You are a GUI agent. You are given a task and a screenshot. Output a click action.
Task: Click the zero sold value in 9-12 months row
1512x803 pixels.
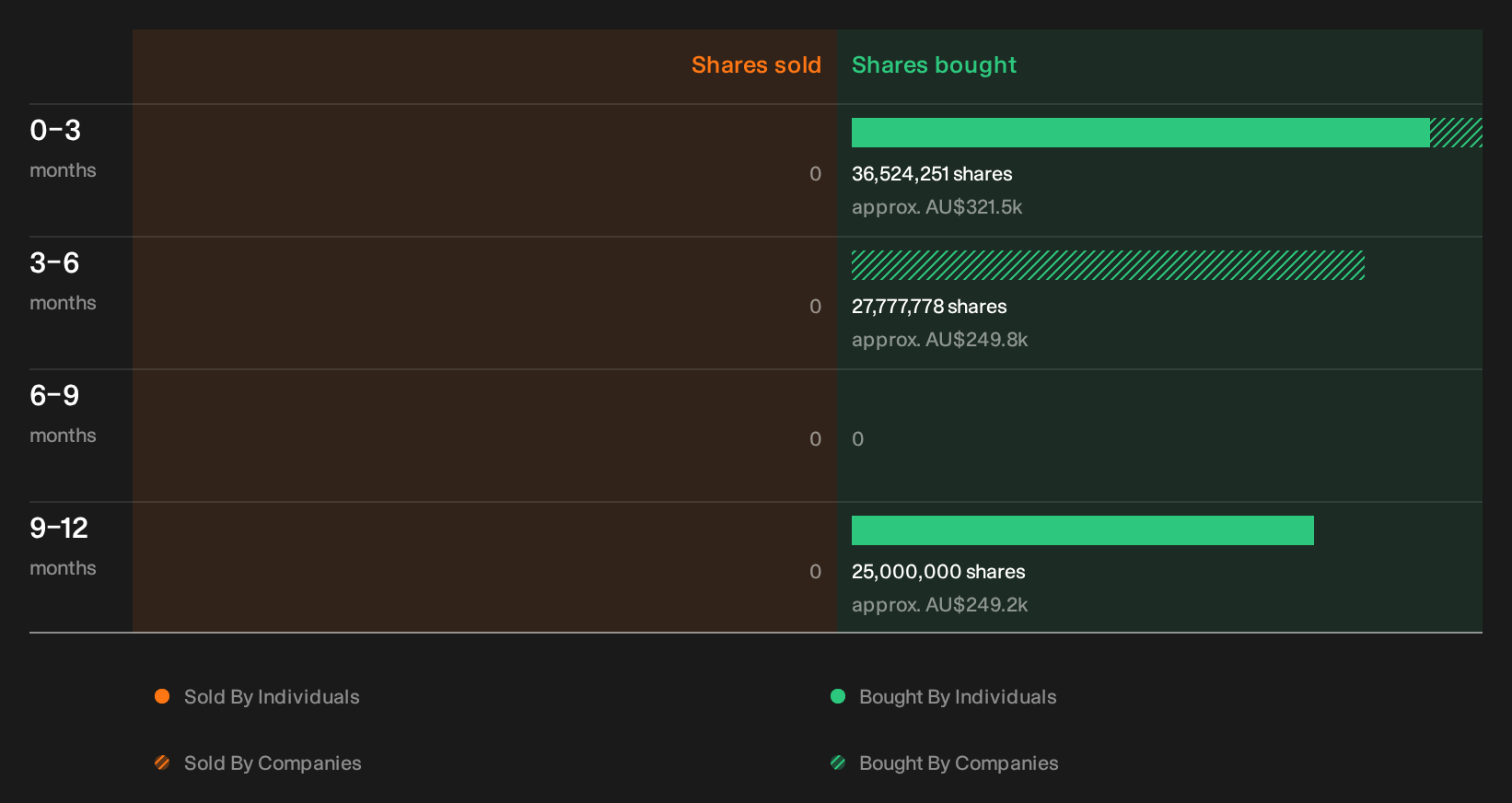[x=815, y=572]
